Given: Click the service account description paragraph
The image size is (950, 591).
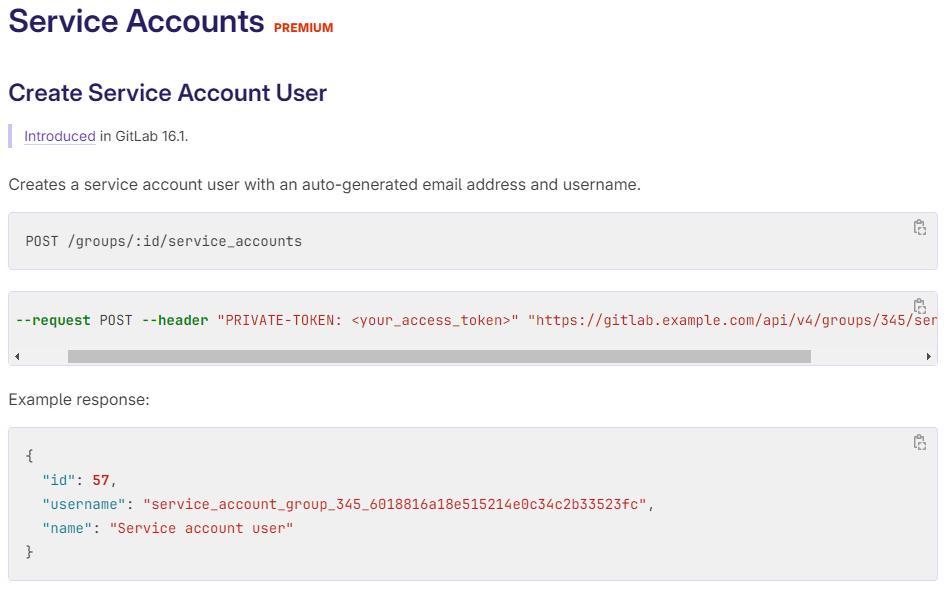Looking at the screenshot, I should pyautogui.click(x=324, y=184).
